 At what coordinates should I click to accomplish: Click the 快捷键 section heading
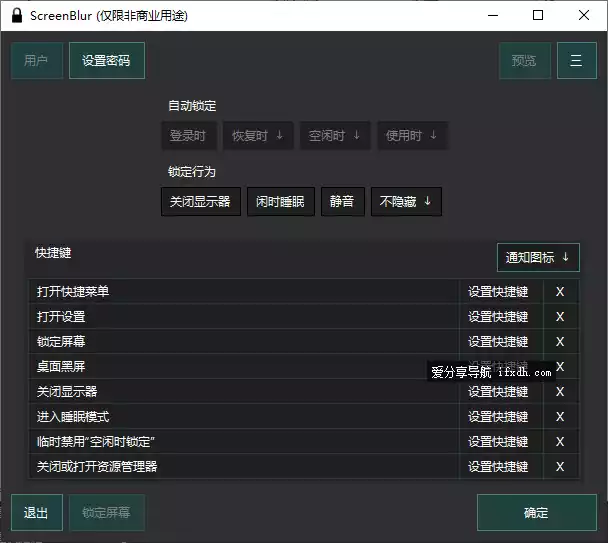pyautogui.click(x=53, y=253)
